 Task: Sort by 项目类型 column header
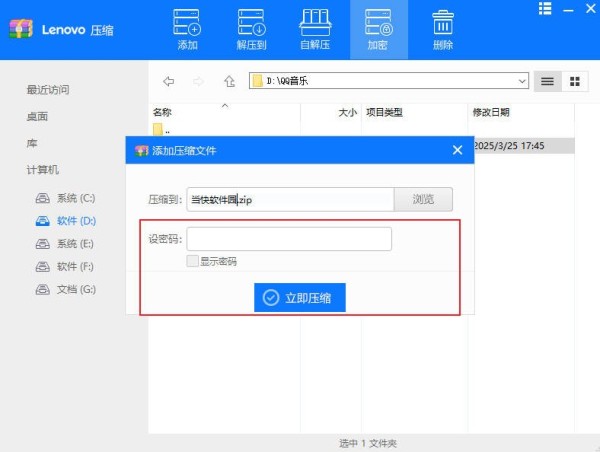384,112
